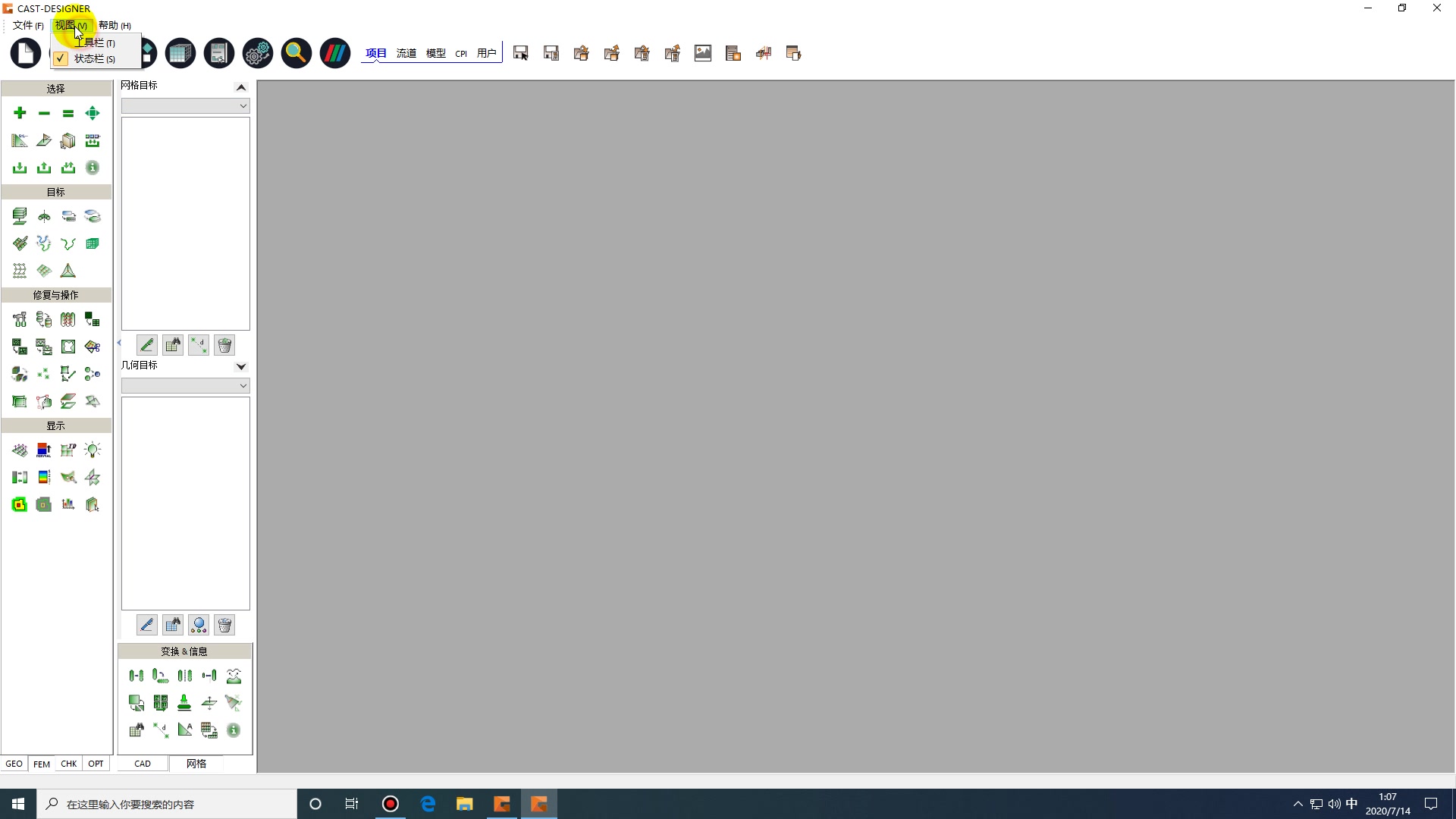Click the new document round icon
Image resolution: width=1456 pixels, height=819 pixels.
pyautogui.click(x=25, y=53)
